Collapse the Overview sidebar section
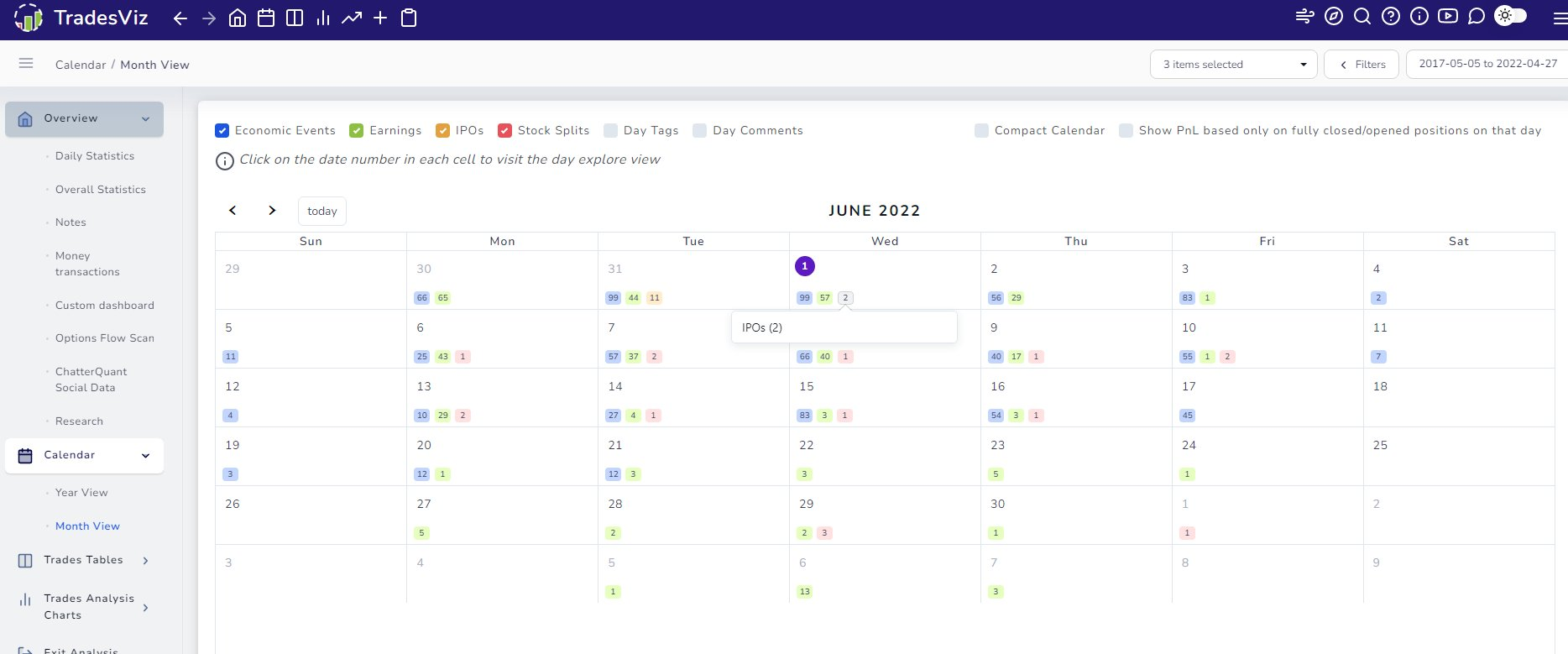Screen dimensions: 1568x654 pos(84,119)
